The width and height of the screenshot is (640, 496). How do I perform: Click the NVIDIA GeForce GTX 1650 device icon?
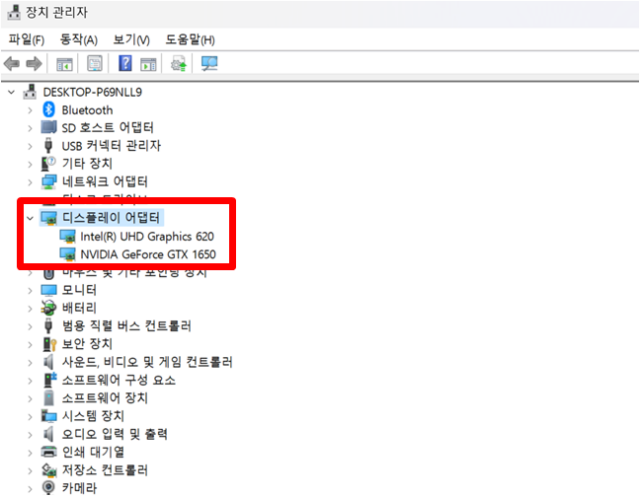point(67,254)
